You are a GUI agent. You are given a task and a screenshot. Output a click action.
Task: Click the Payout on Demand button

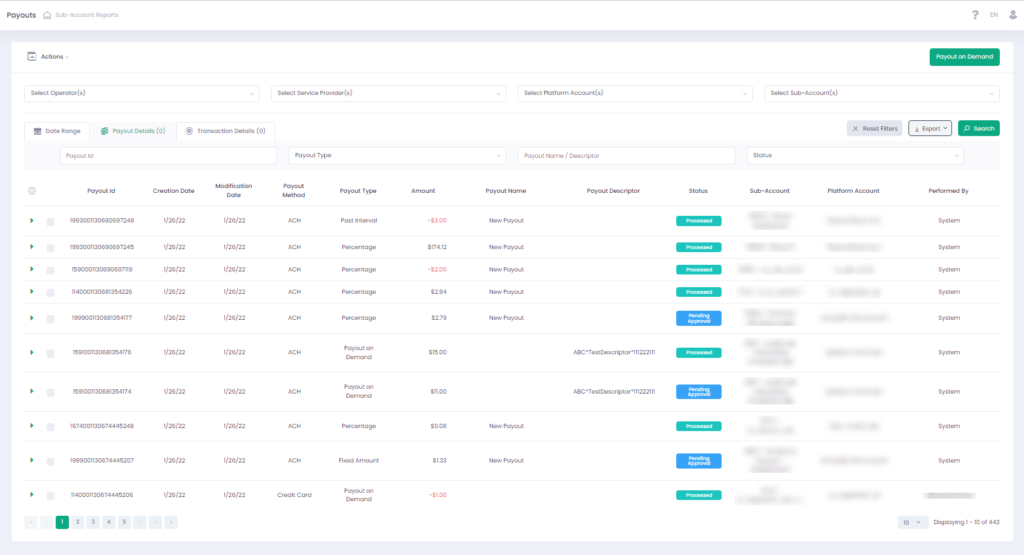tap(964, 57)
